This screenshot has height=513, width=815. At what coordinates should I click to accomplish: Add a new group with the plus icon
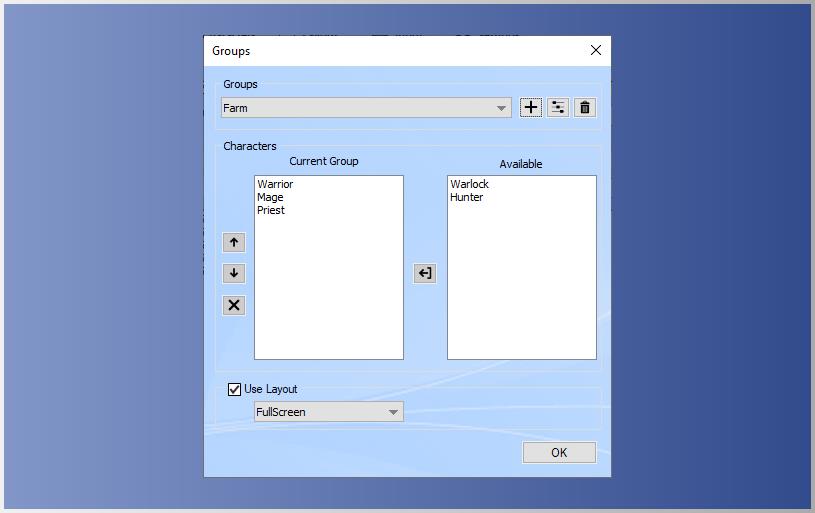(x=530, y=107)
